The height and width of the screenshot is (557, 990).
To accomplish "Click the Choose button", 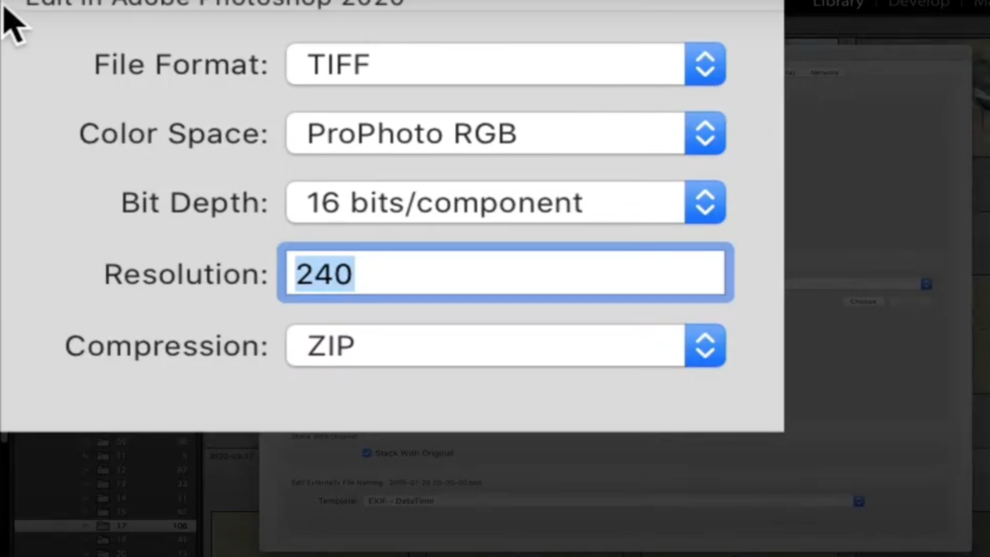I will click(x=863, y=301).
